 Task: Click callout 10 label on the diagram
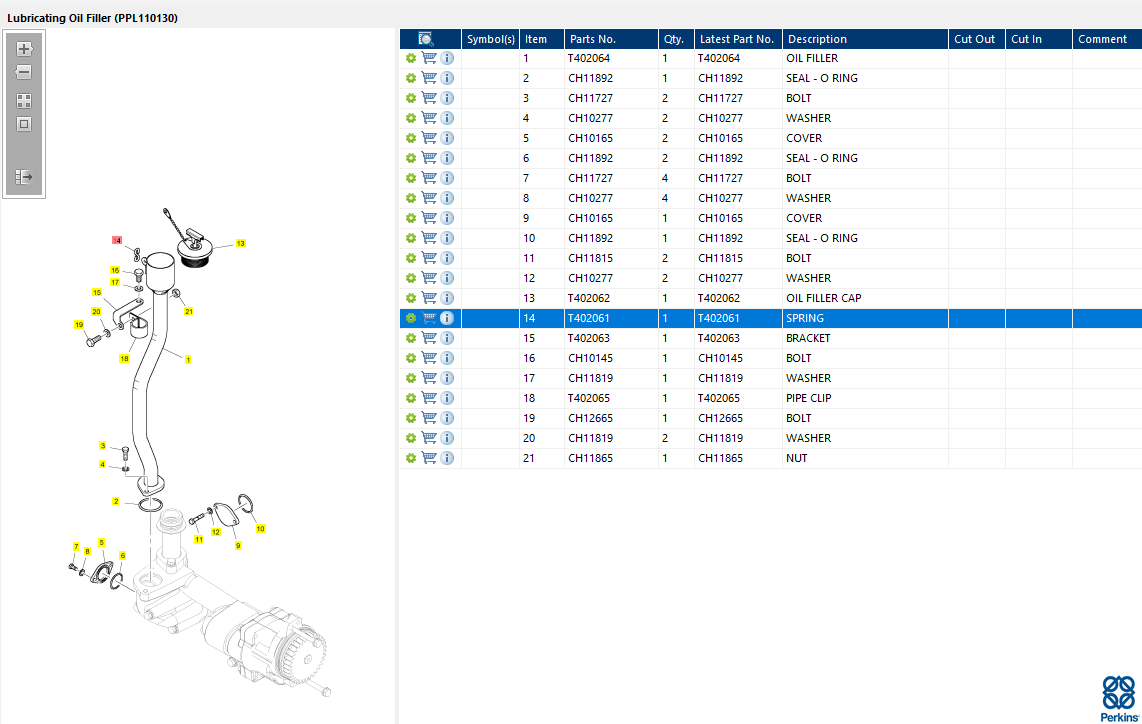tap(261, 529)
